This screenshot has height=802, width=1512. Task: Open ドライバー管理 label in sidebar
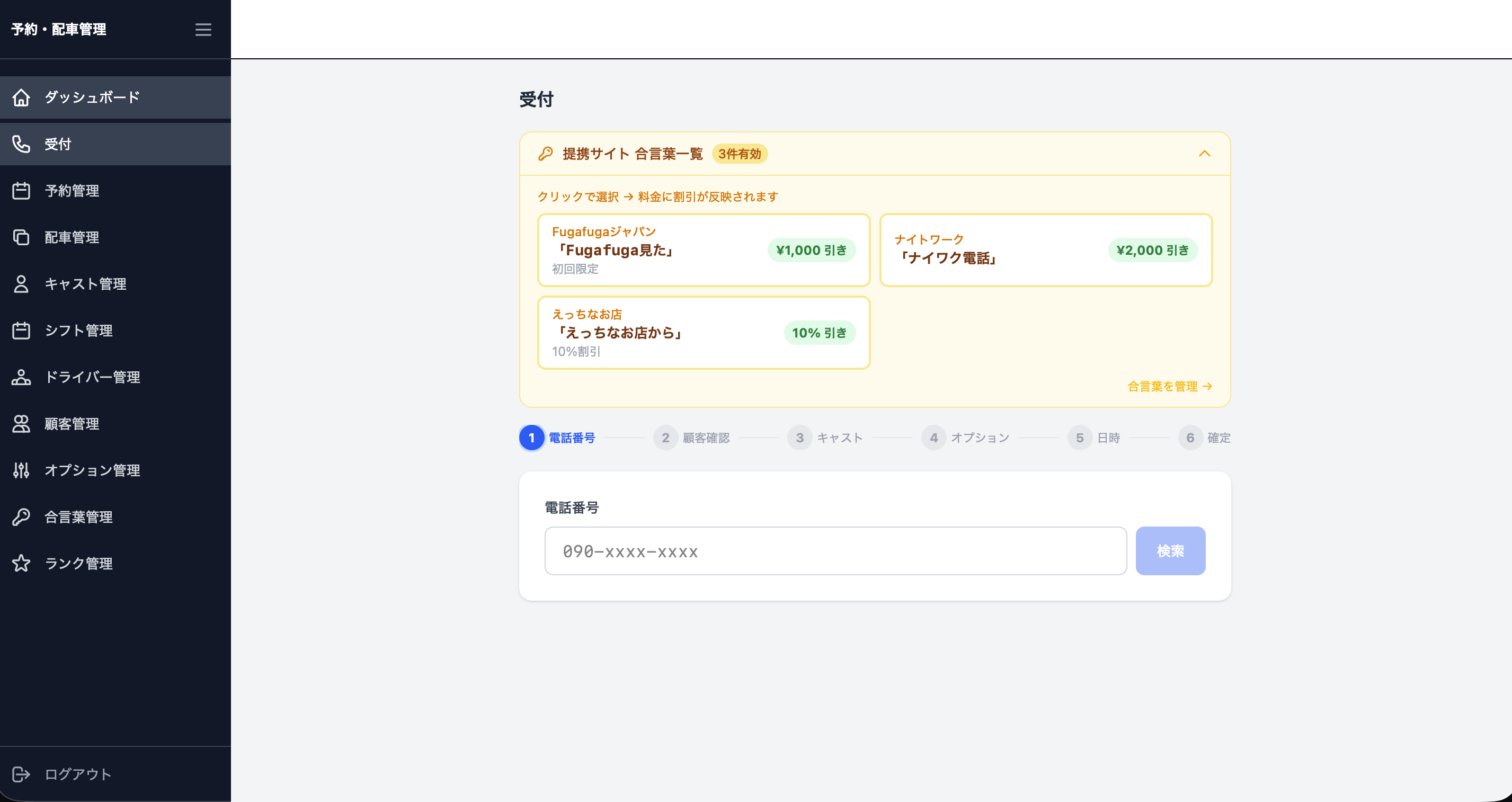click(92, 377)
